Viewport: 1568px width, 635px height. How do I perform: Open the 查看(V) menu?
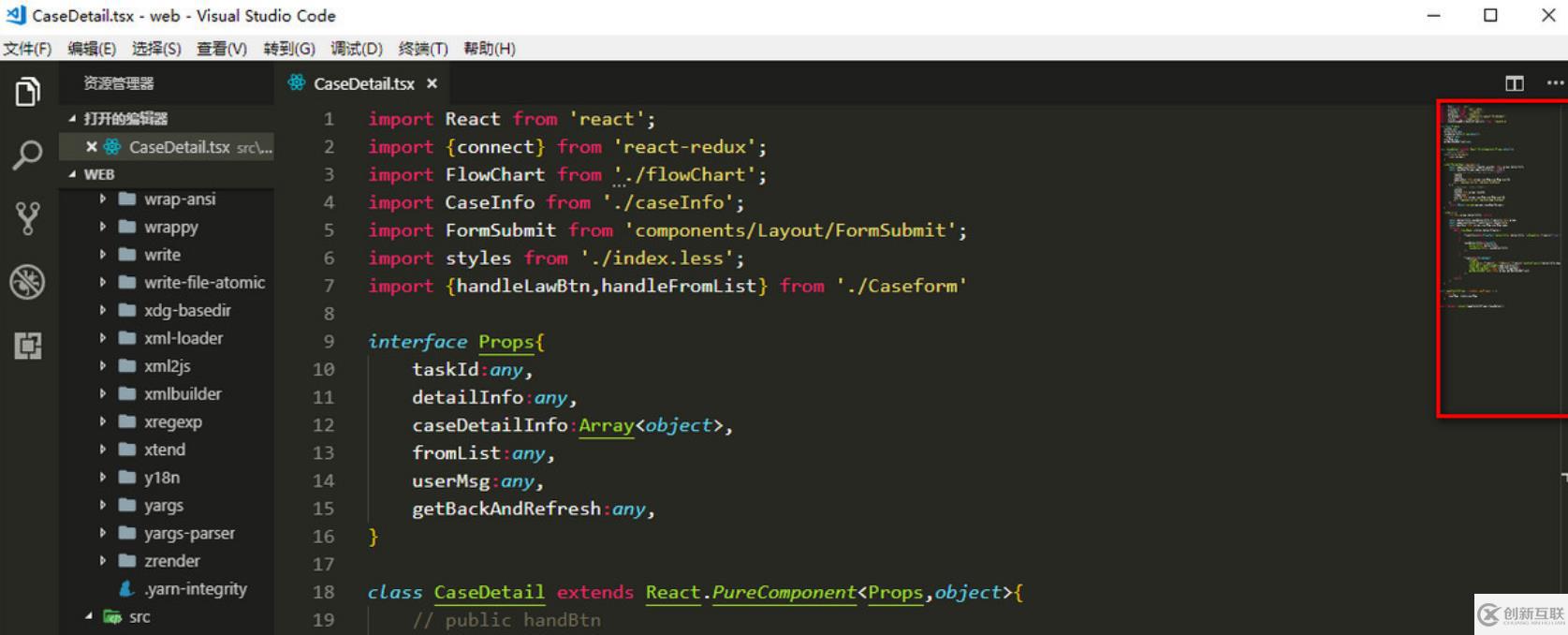222,49
